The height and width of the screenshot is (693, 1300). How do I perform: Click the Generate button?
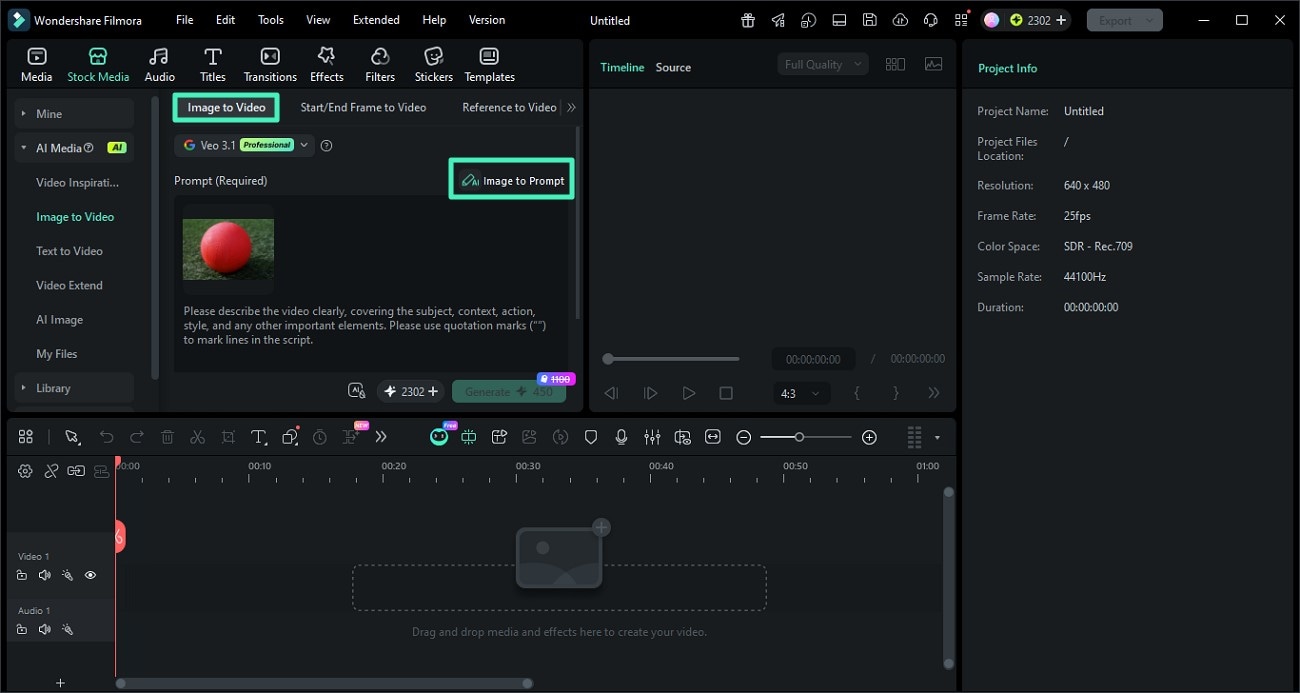point(509,392)
